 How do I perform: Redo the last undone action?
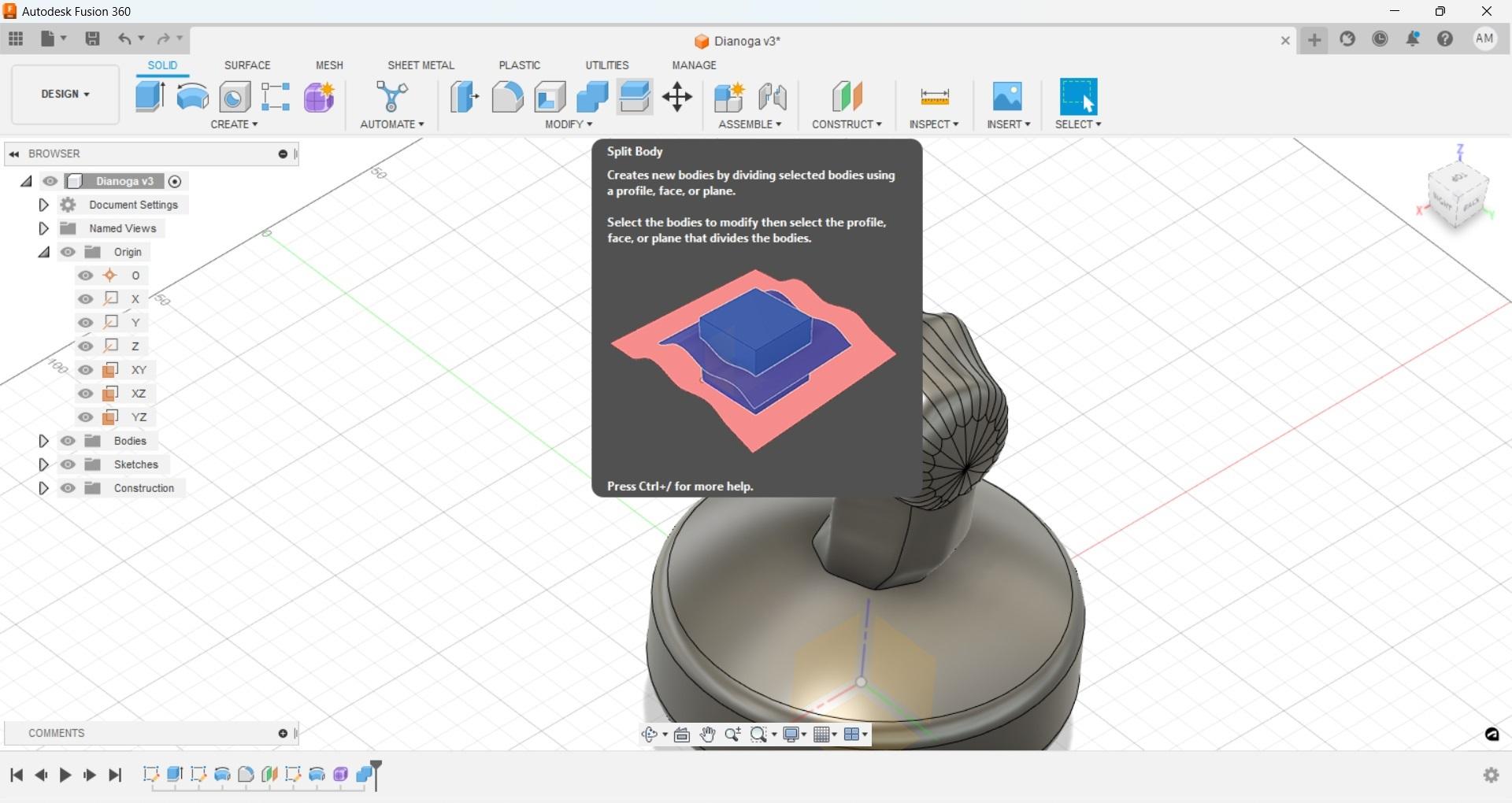(x=163, y=39)
